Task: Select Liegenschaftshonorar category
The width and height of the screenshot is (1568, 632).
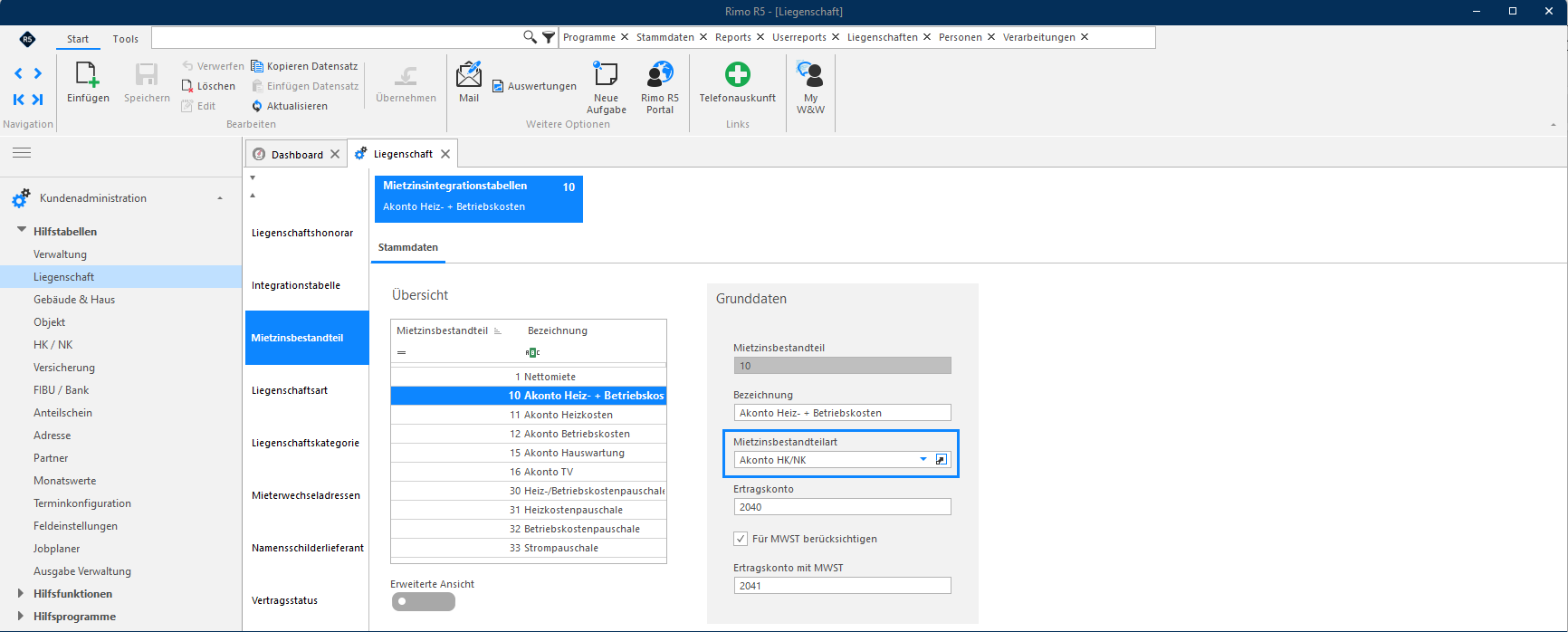Action: click(x=307, y=233)
